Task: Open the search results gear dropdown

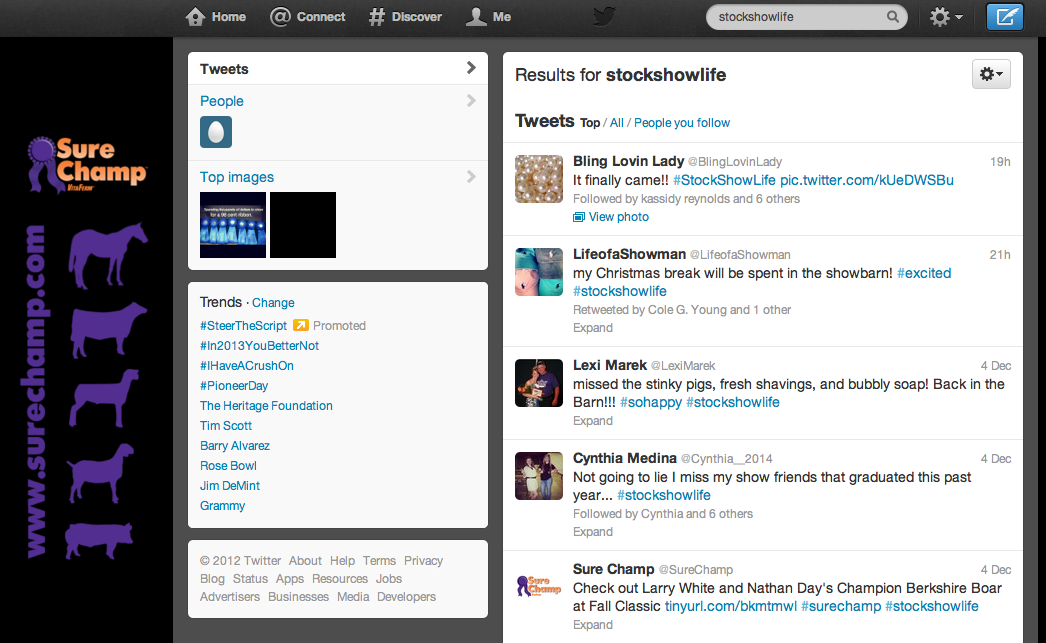Action: pyautogui.click(x=991, y=74)
